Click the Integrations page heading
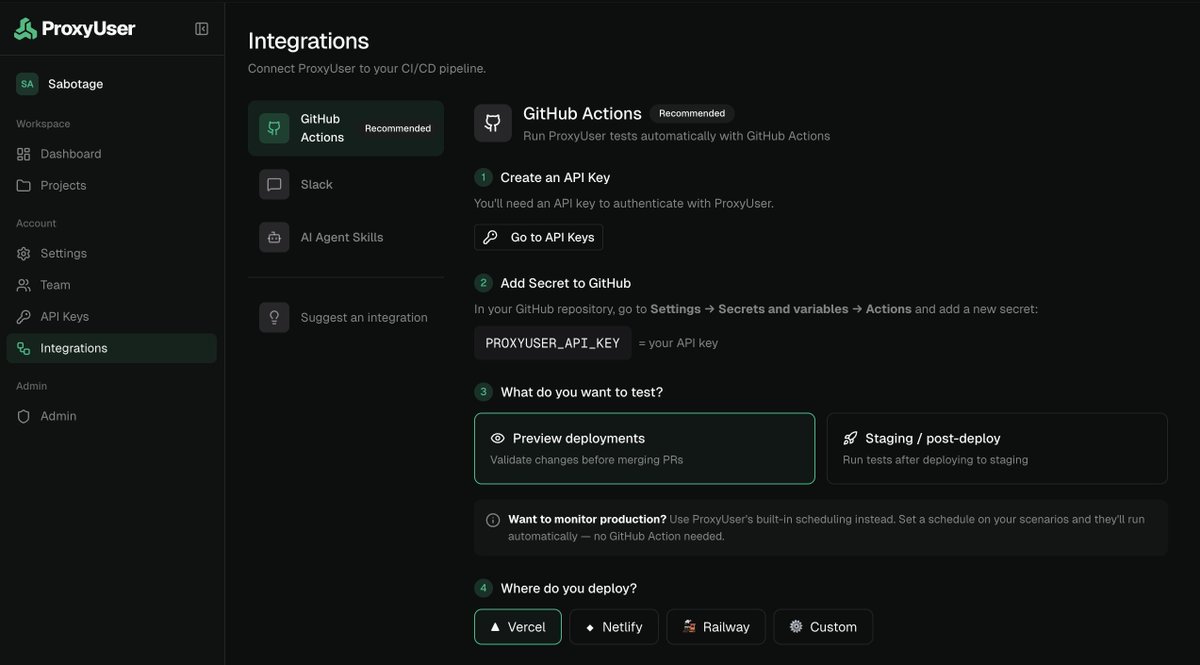 pyautogui.click(x=308, y=41)
